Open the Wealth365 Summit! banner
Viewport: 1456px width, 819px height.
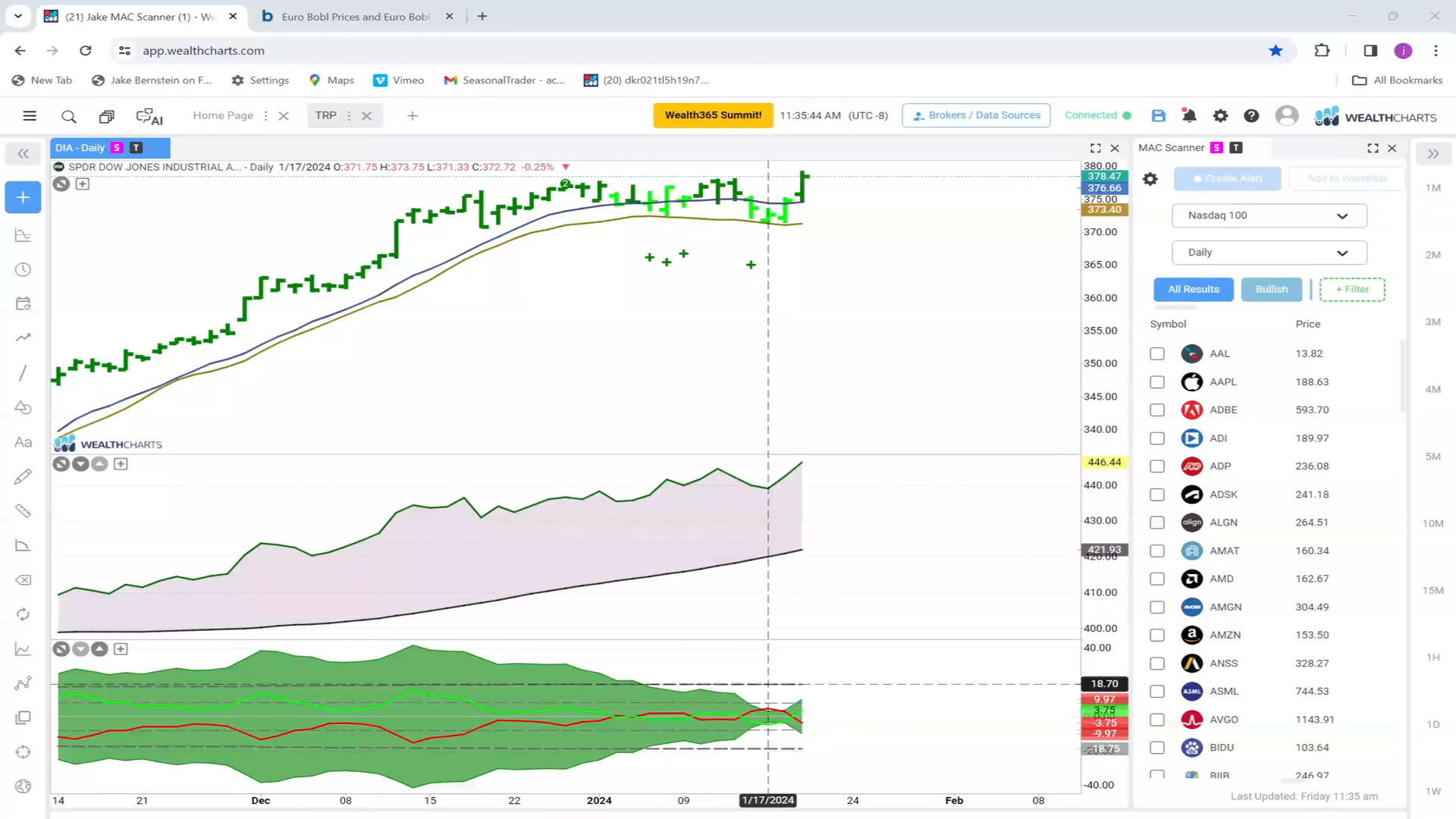tap(713, 115)
